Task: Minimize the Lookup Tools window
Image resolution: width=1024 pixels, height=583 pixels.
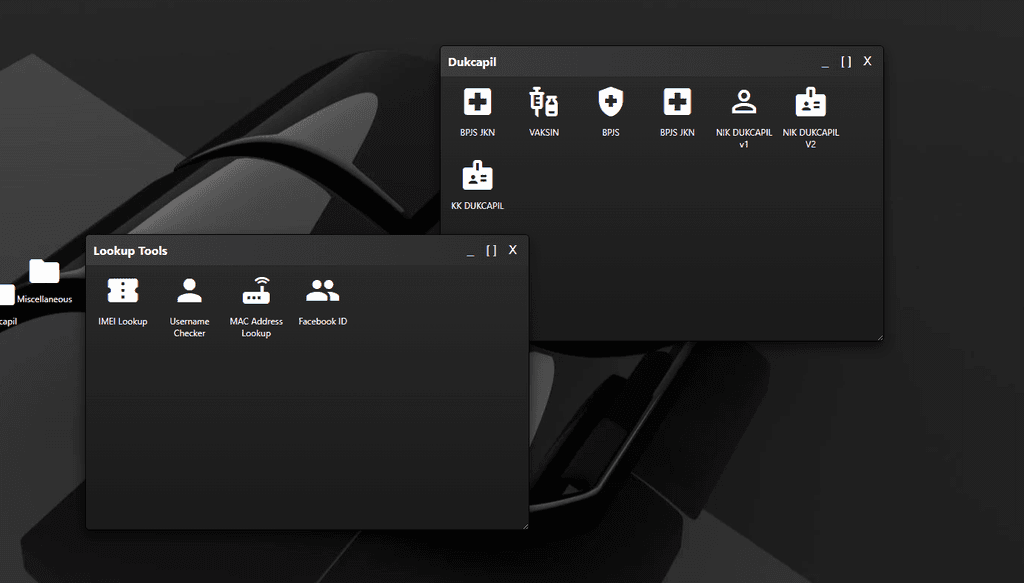Action: coord(470,251)
